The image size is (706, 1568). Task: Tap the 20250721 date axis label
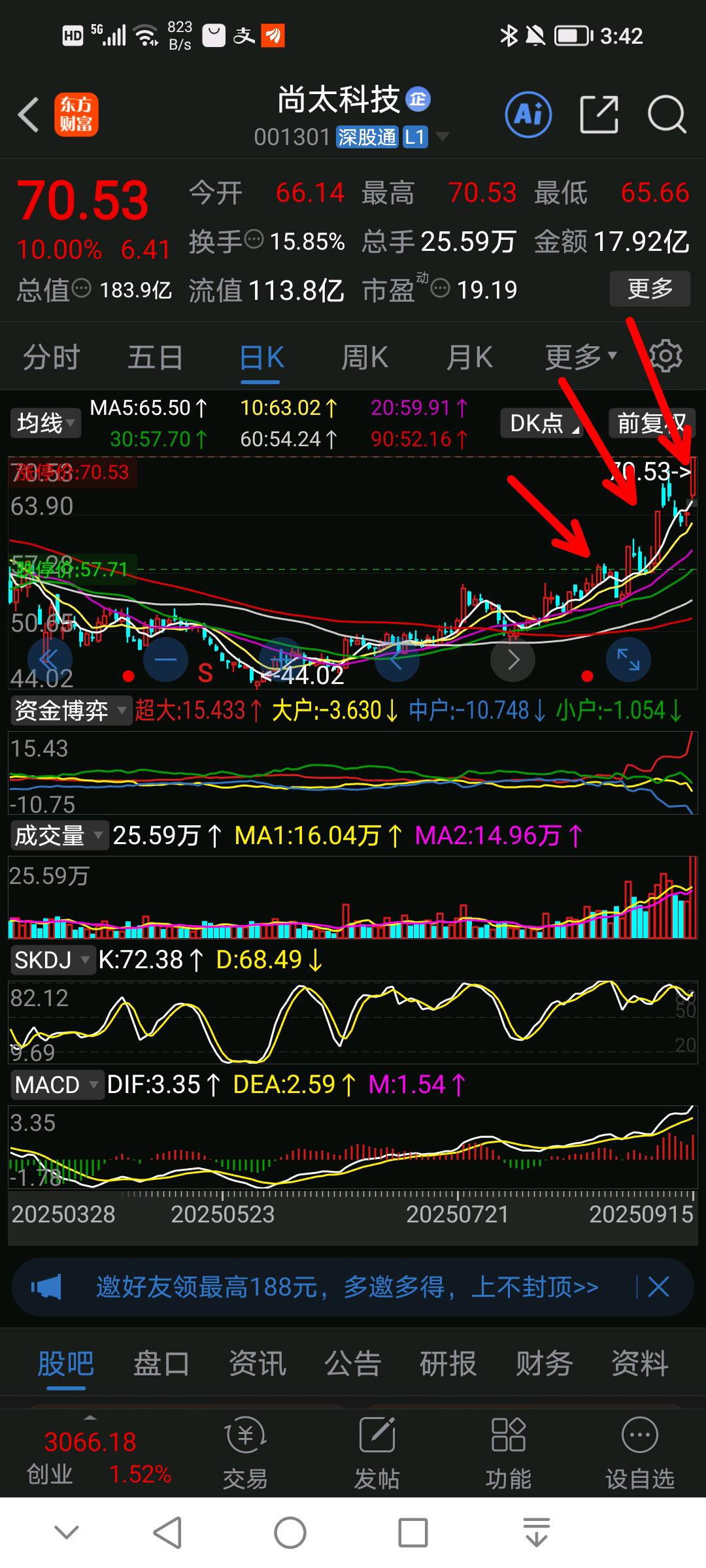[457, 1214]
